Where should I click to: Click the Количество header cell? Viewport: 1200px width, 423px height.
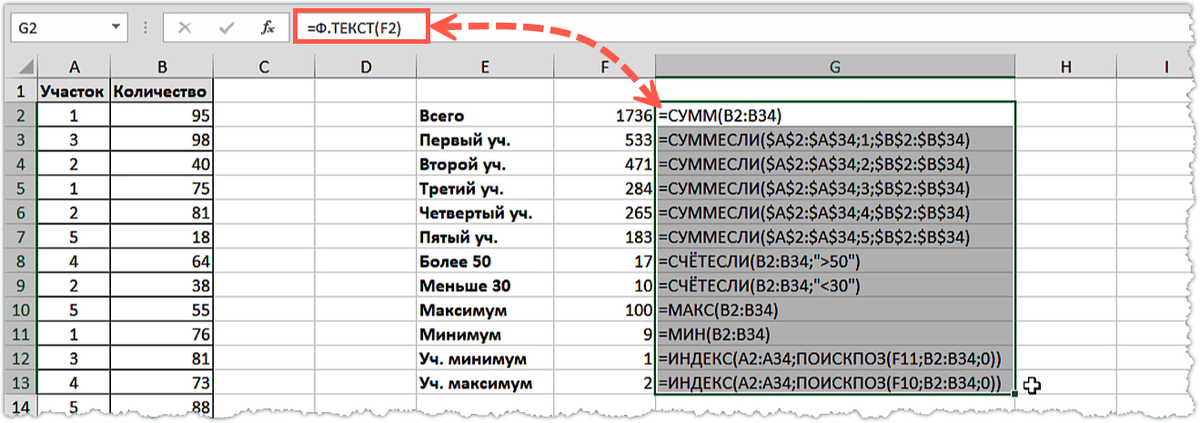coord(162,91)
